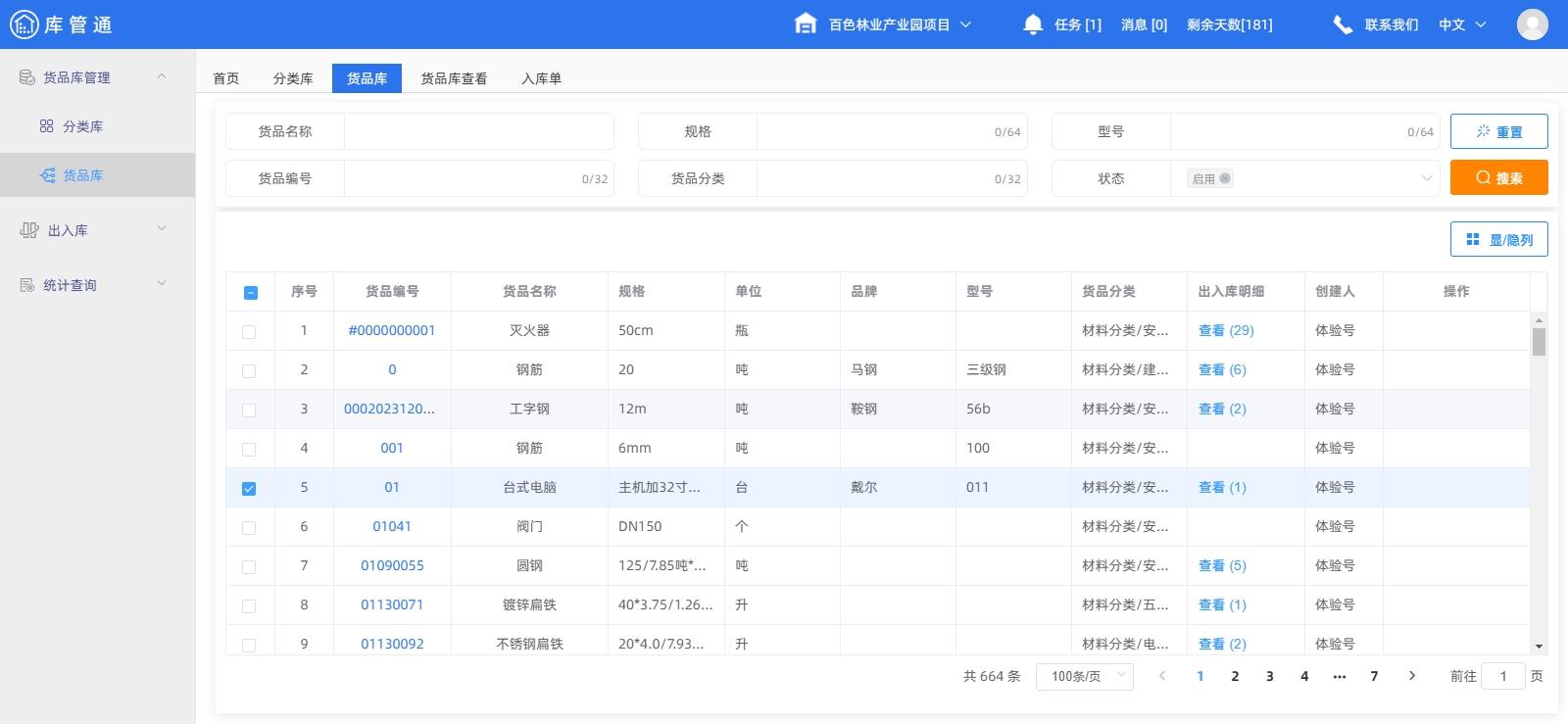Open the 中文 language dropdown
The width and height of the screenshot is (1568, 724).
(x=1462, y=24)
